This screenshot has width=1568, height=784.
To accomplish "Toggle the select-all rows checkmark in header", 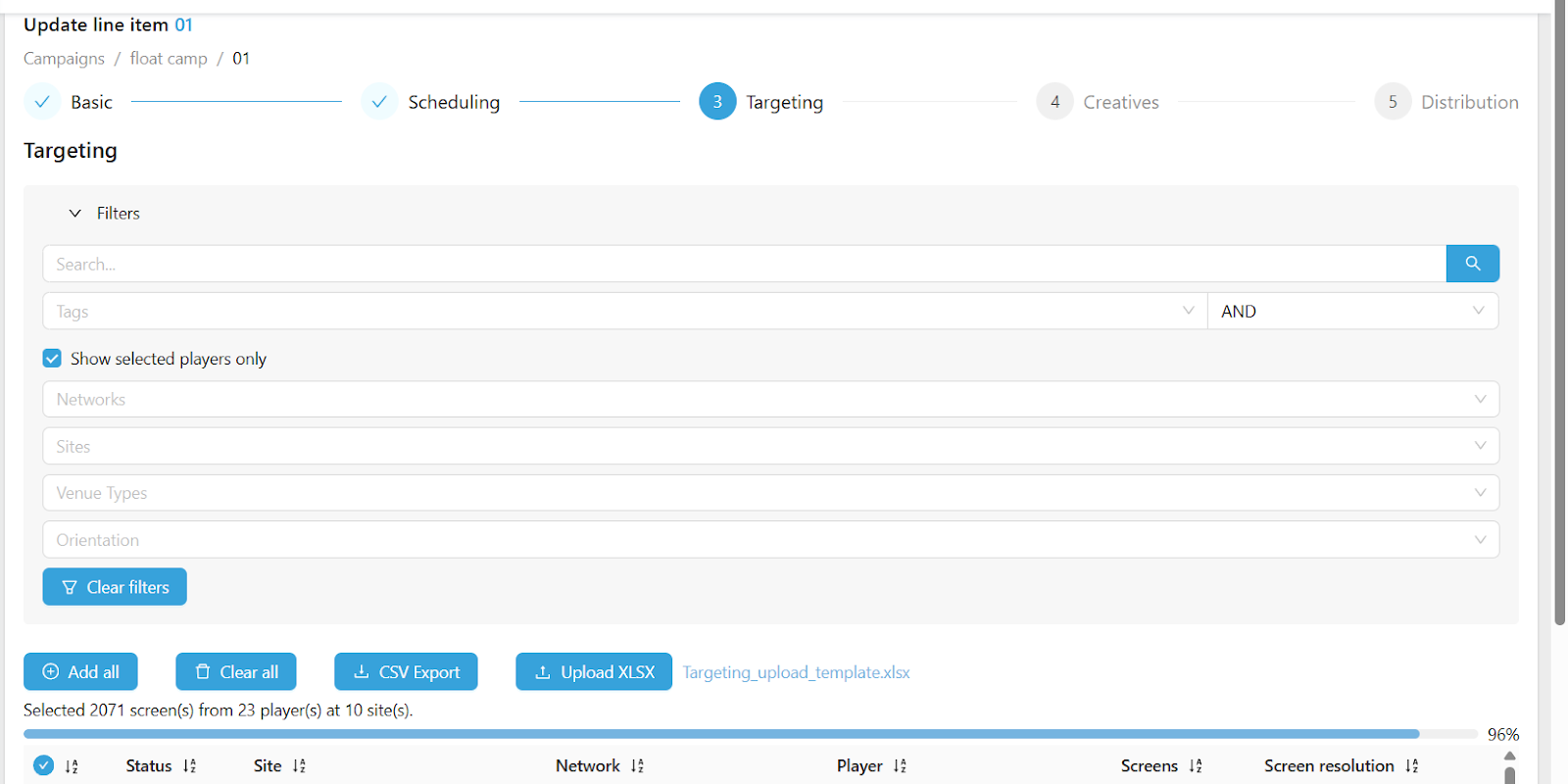I will pos(43,765).
